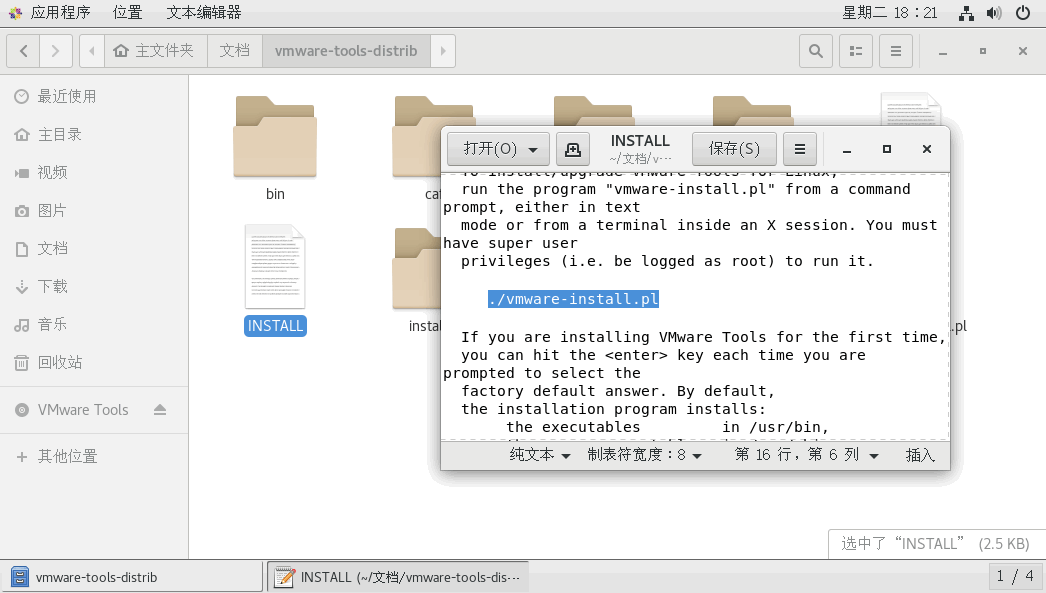
Task: Toggle the 插入 insert mode indicator
Action: coord(920,455)
